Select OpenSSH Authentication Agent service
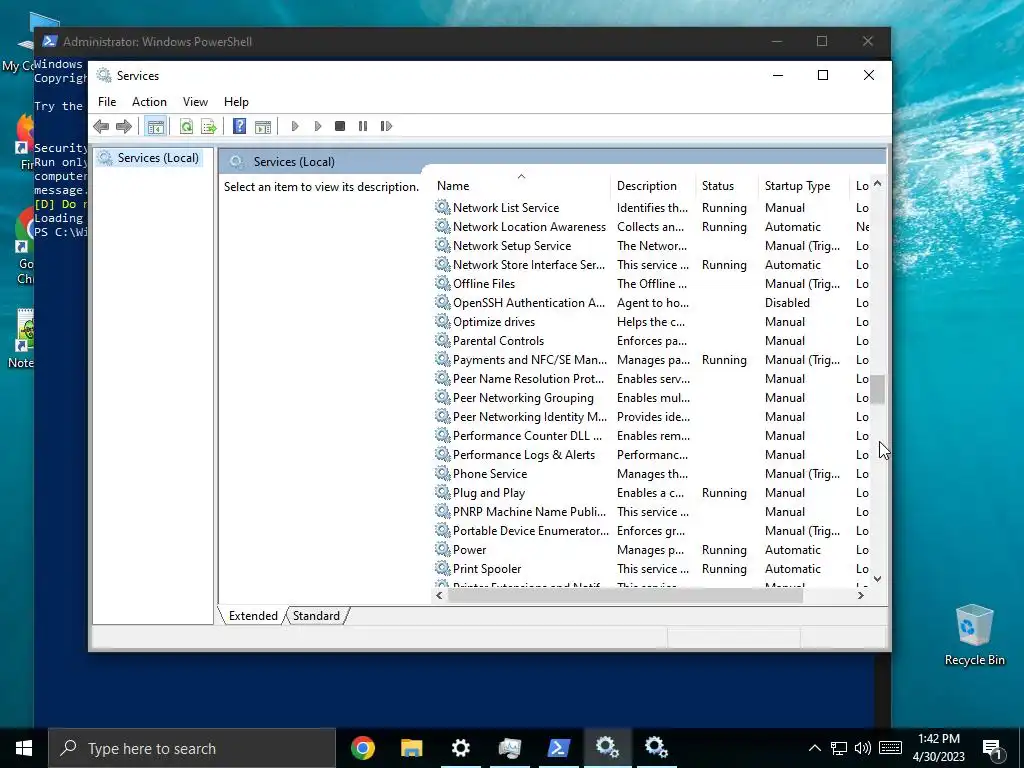Screen dimensions: 1024x768 (x=651, y=302)
